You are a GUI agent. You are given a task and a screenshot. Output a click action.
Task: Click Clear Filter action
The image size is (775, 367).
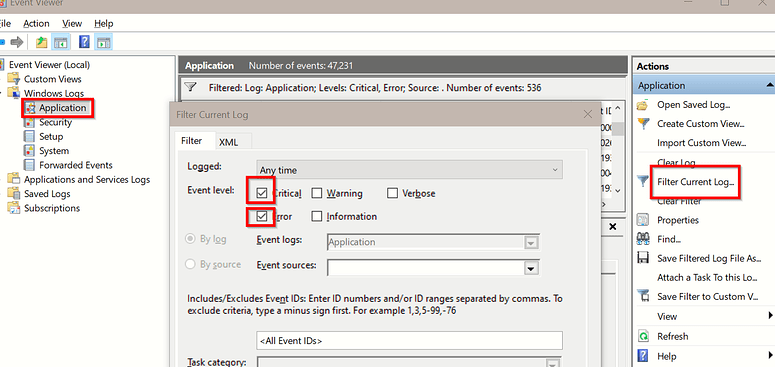(679, 201)
